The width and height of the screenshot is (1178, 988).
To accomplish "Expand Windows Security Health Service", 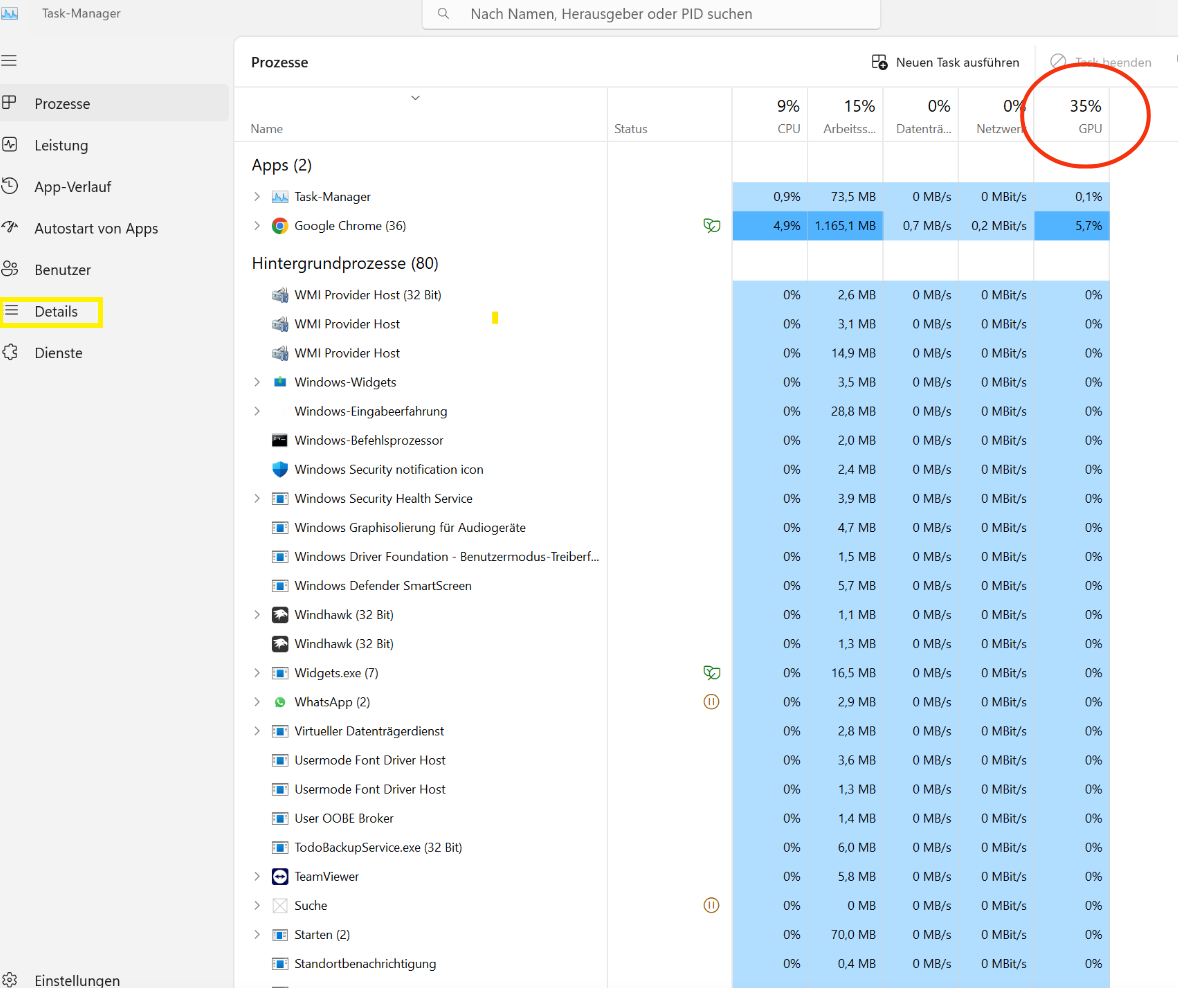I will pyautogui.click(x=257, y=498).
